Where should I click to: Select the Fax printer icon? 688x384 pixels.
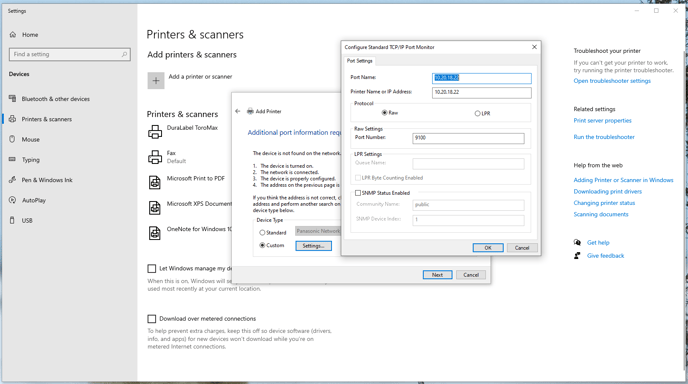point(155,157)
